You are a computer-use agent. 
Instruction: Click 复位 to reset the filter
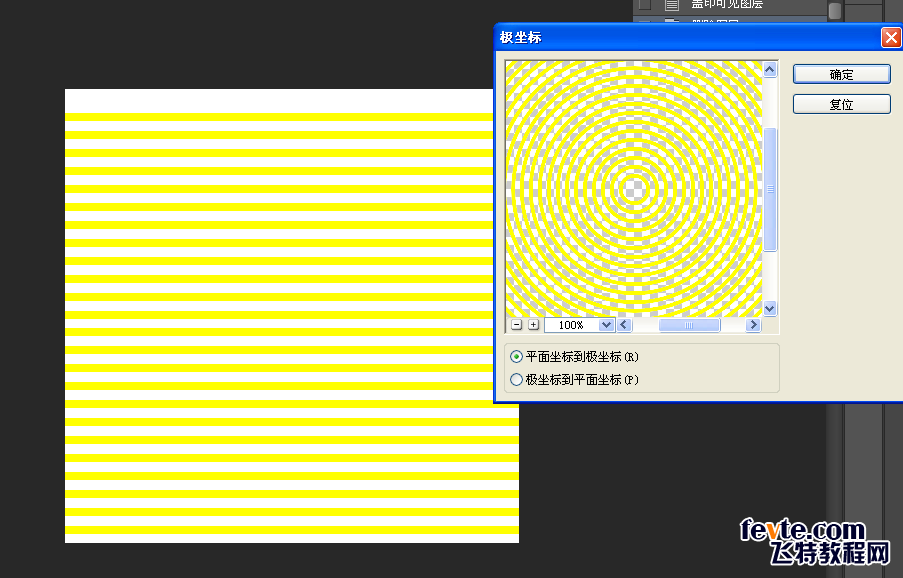pos(841,104)
